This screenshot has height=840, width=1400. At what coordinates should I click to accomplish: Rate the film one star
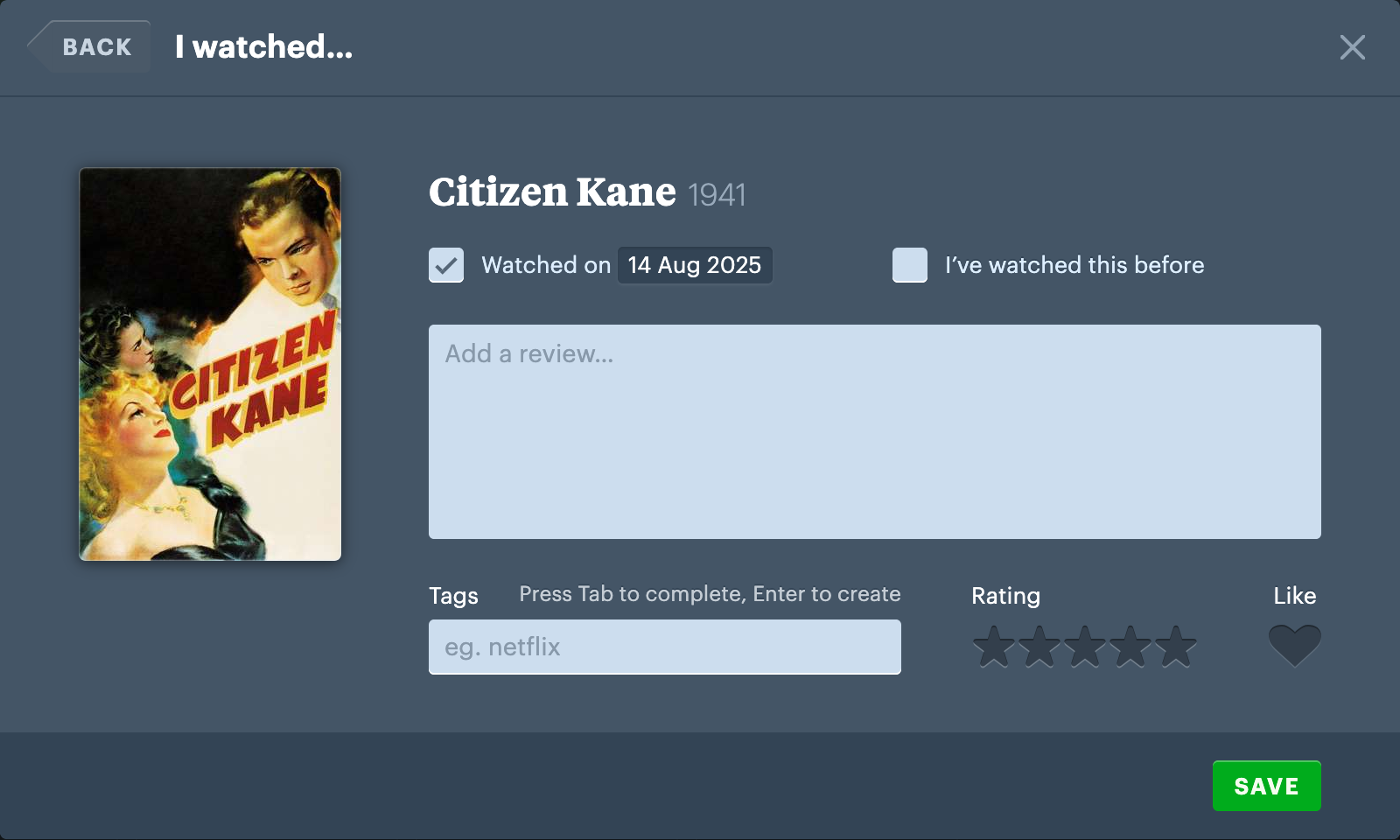pos(994,647)
